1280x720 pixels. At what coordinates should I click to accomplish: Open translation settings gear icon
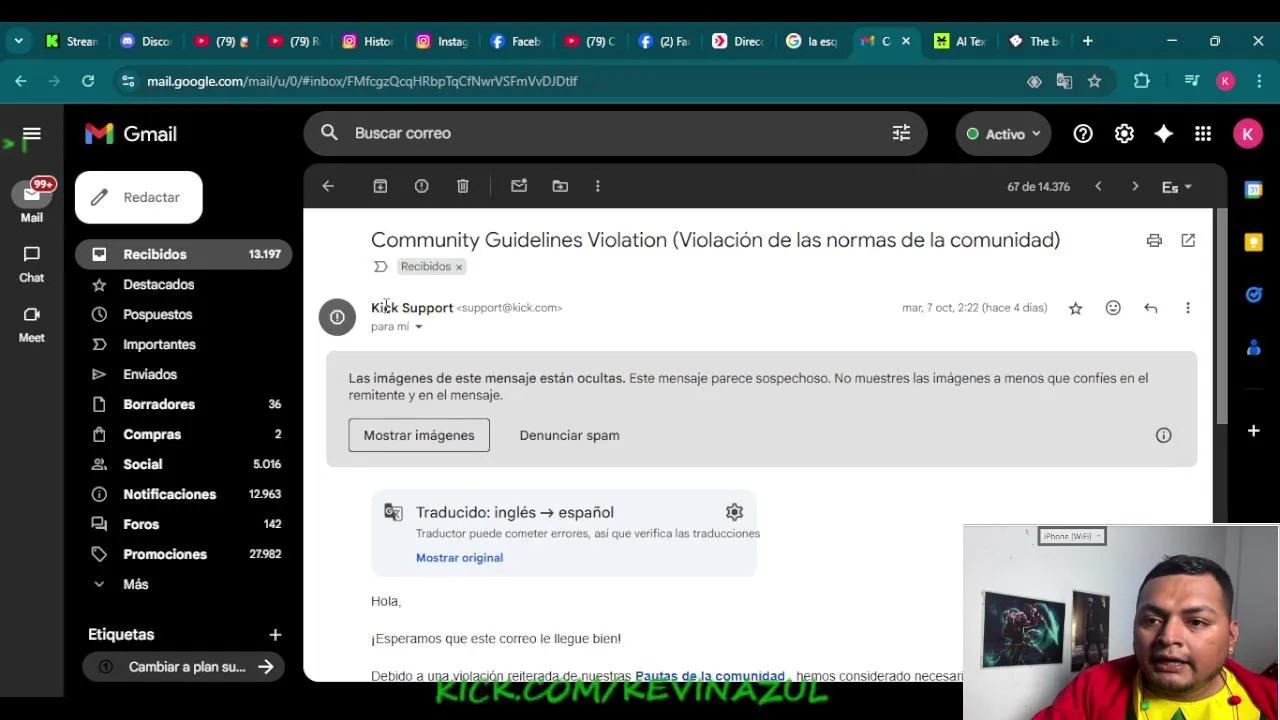[x=734, y=512]
